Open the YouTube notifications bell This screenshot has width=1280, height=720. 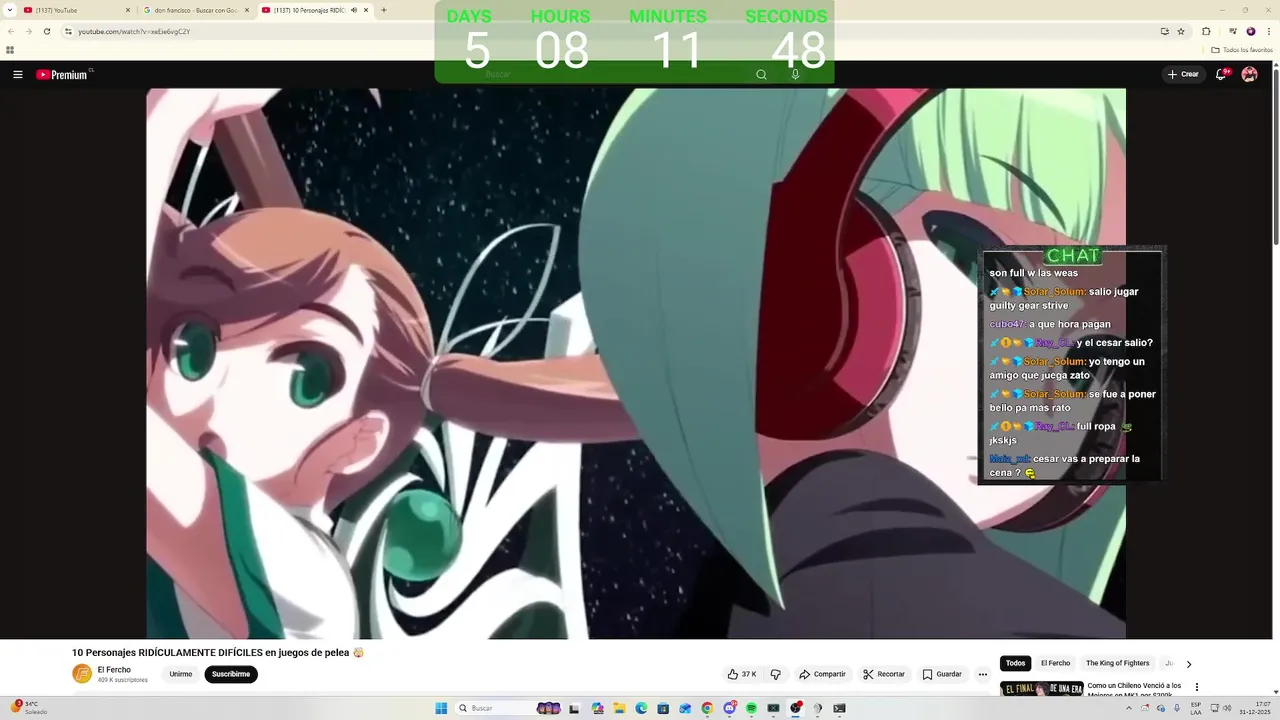(1221, 74)
